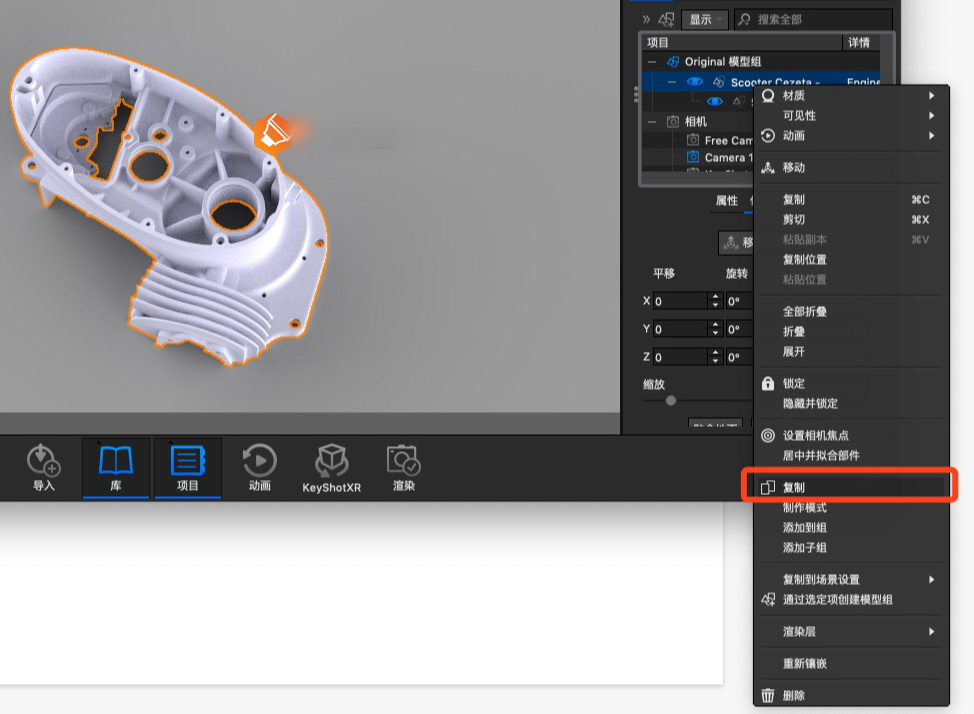Launch the KeyShotXR wizard icon
This screenshot has width=974, height=714.
[x=332, y=465]
